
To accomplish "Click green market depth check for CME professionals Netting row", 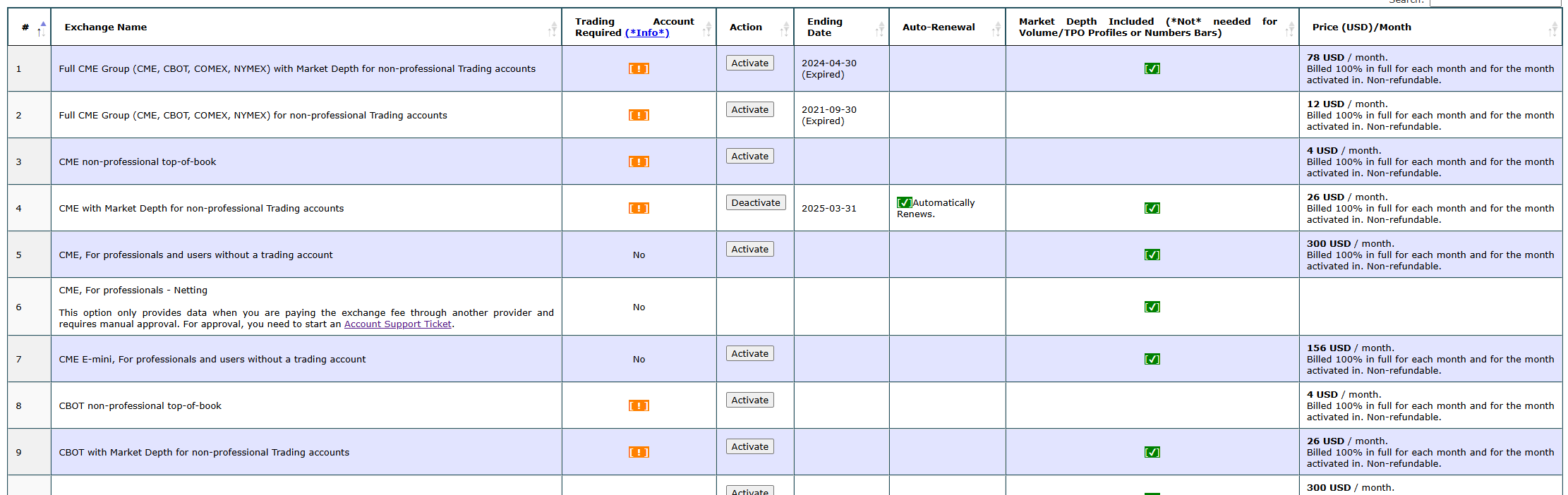I will pyautogui.click(x=1152, y=307).
